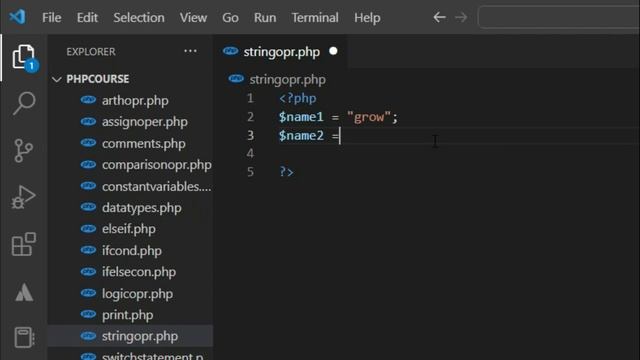This screenshot has height=360, width=640.
Task: Click the notebook icon below the Azure icon
Action: (x=24, y=338)
